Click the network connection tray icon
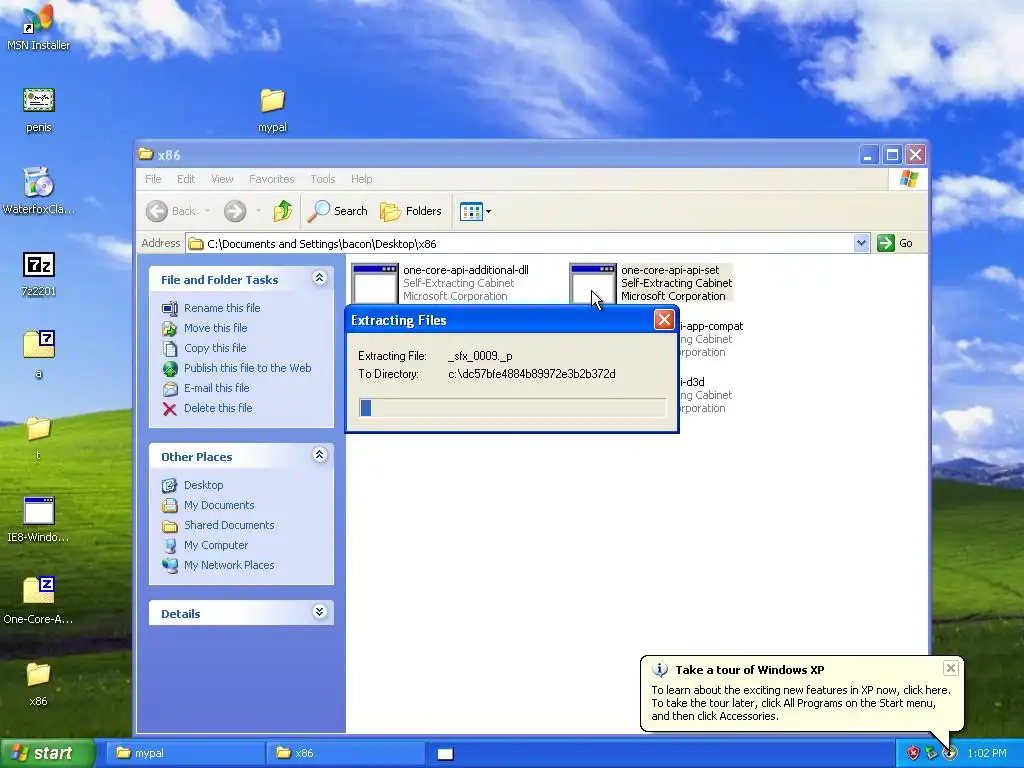Viewport: 1024px width, 768px height. point(931,753)
